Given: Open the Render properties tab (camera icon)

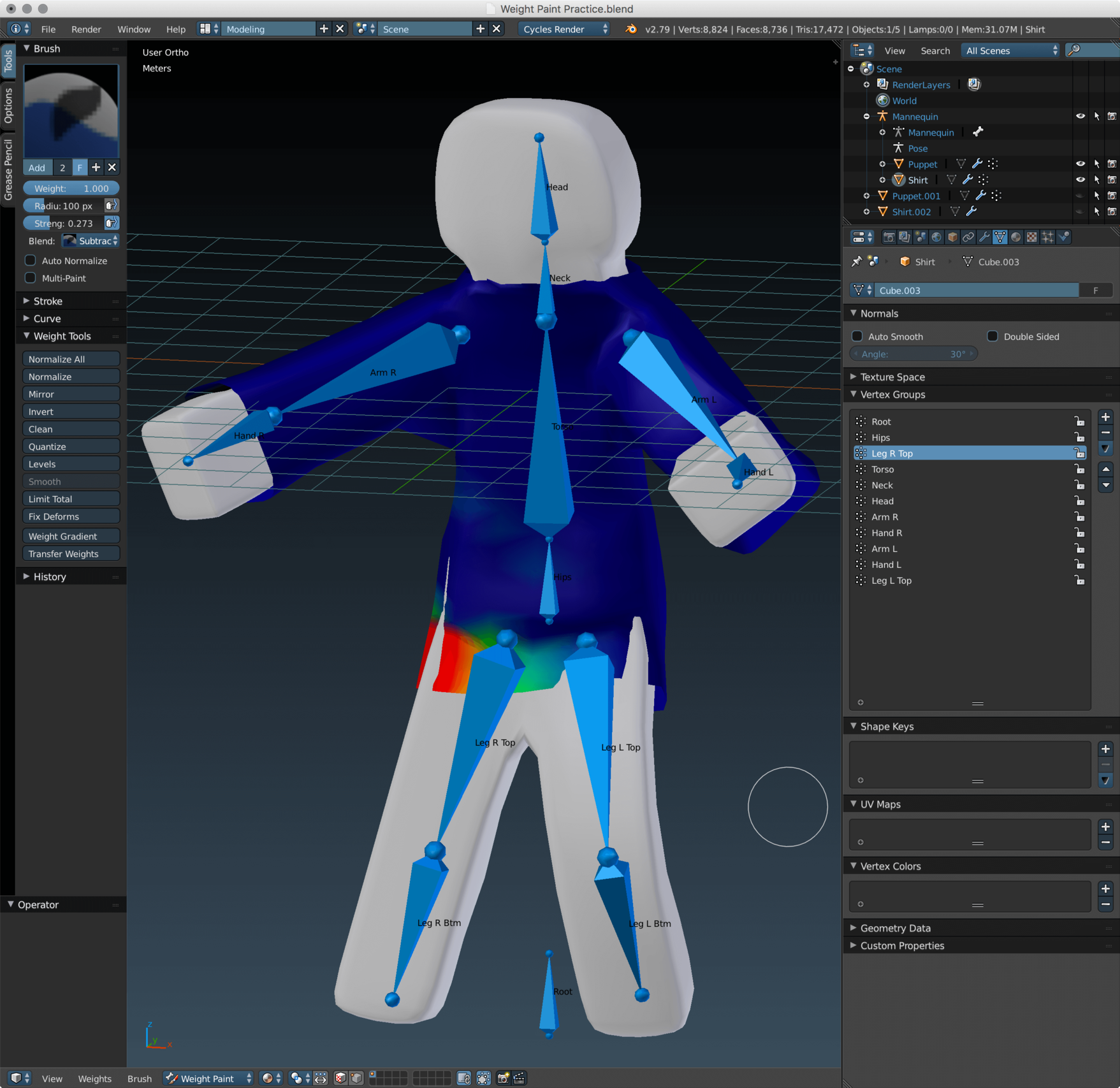Looking at the screenshot, I should 889,237.
